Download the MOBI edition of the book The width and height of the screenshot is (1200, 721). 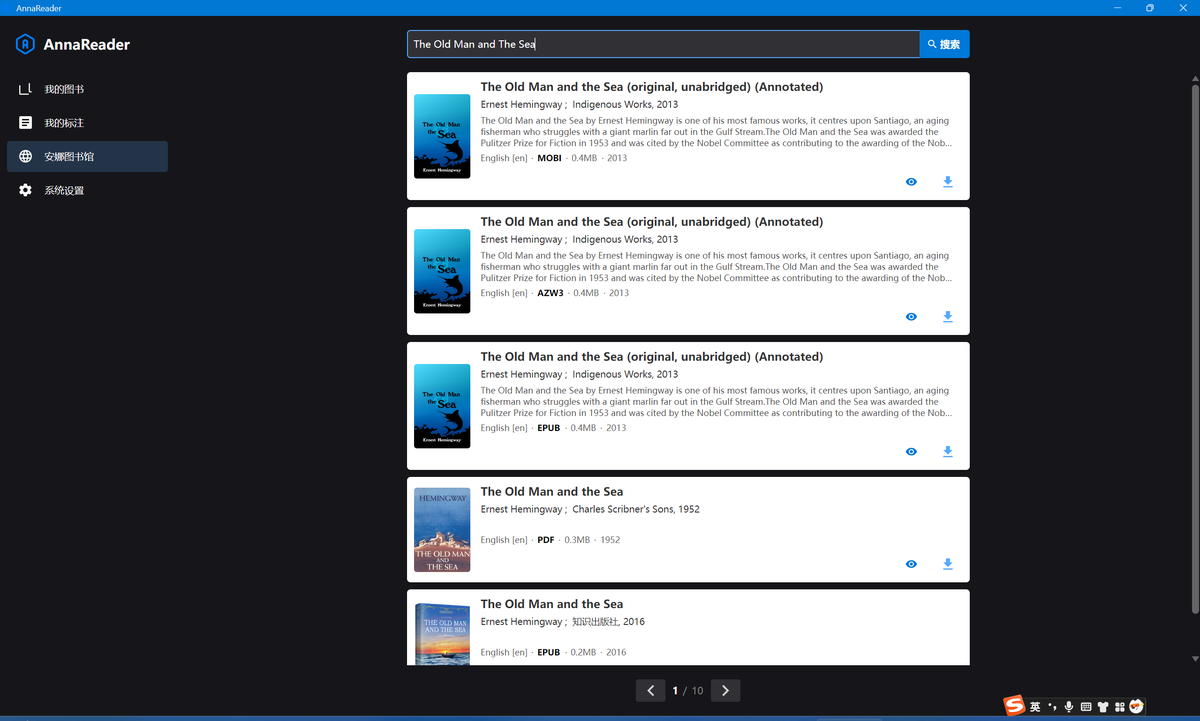pyautogui.click(x=948, y=182)
